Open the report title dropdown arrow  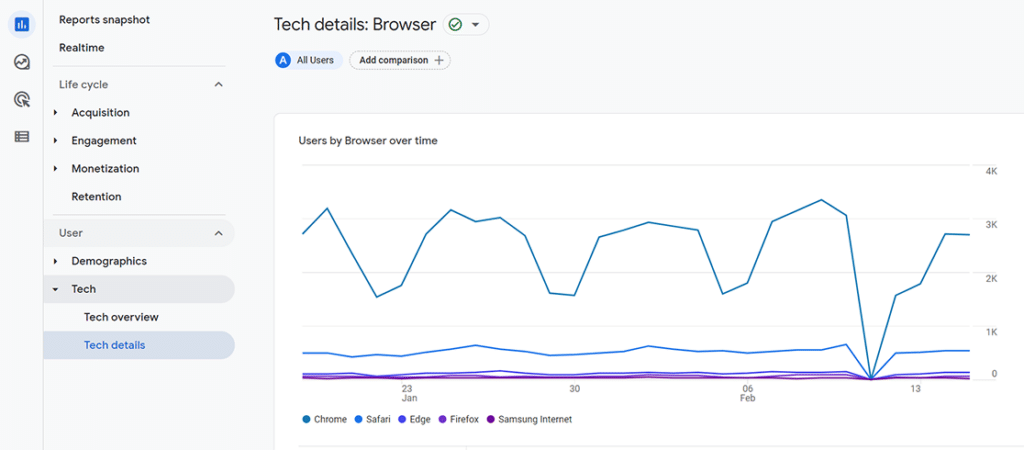tap(475, 24)
